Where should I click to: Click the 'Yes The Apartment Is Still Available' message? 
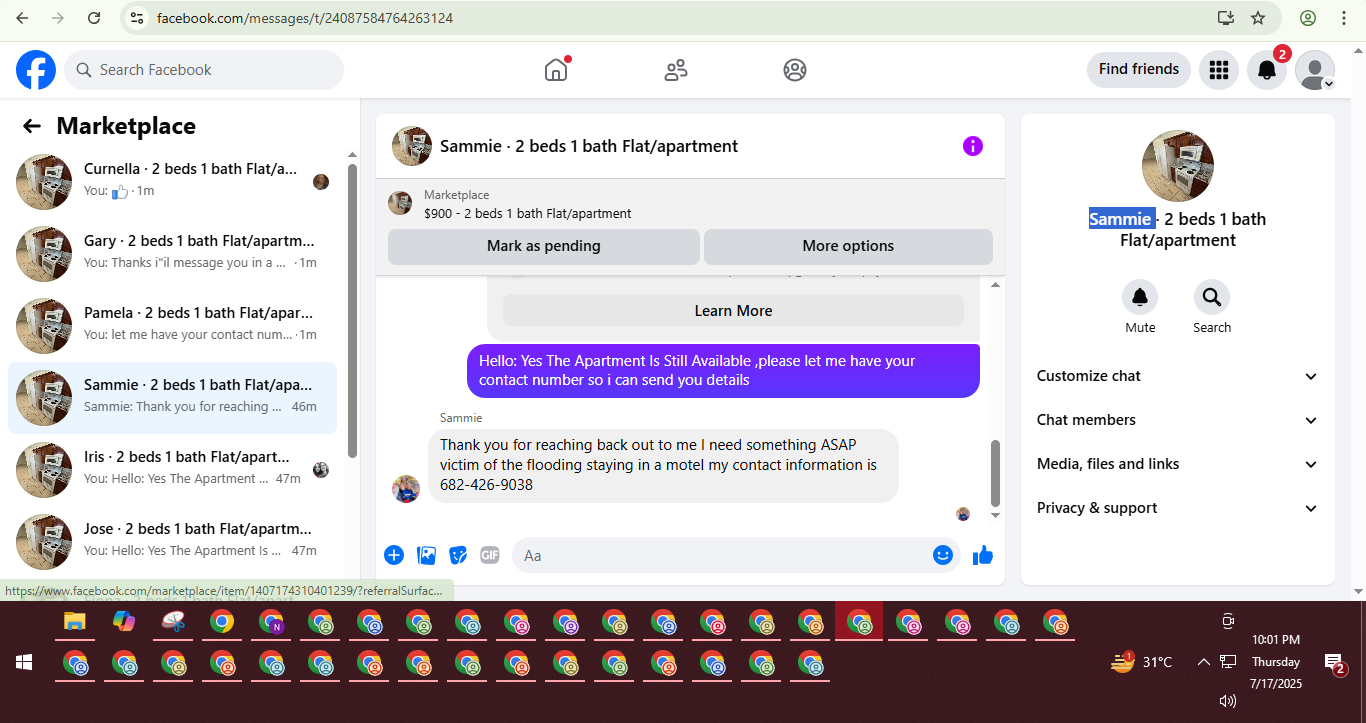coord(723,371)
